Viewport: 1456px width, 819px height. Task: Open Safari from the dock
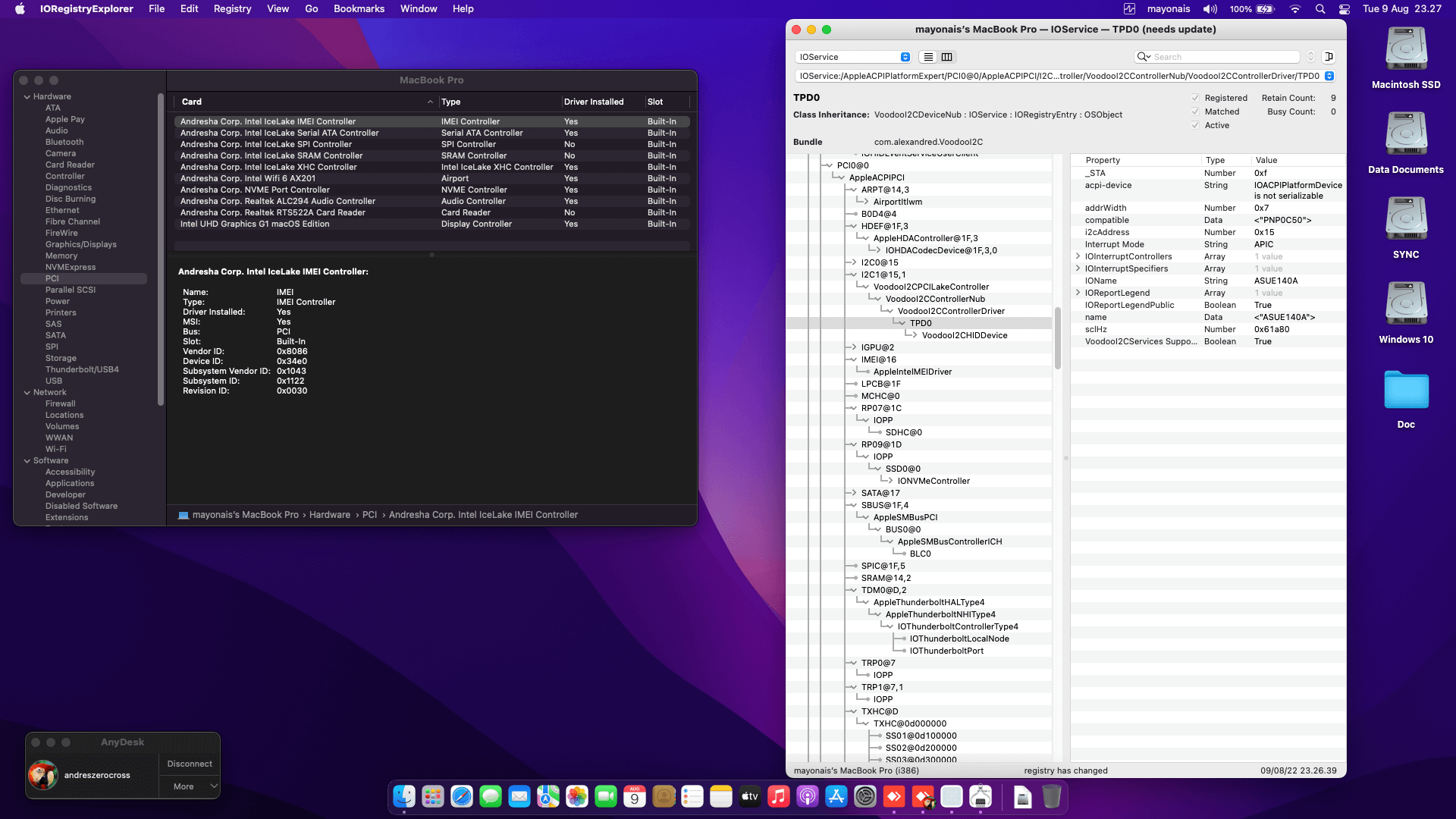[462, 796]
